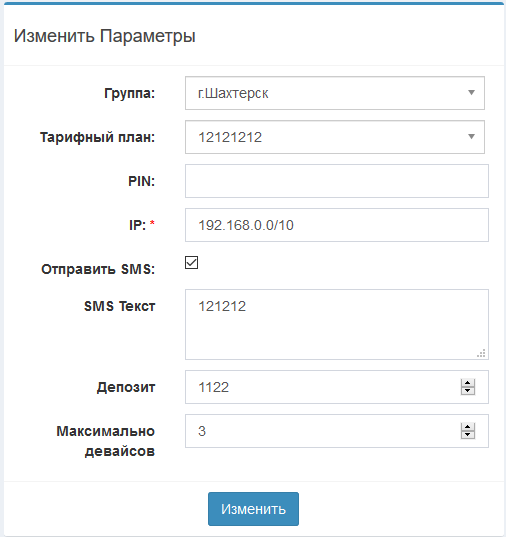This screenshot has height=537, width=506.
Task: Increment Максимально девайсов with up arrow
Action: [x=468, y=427]
